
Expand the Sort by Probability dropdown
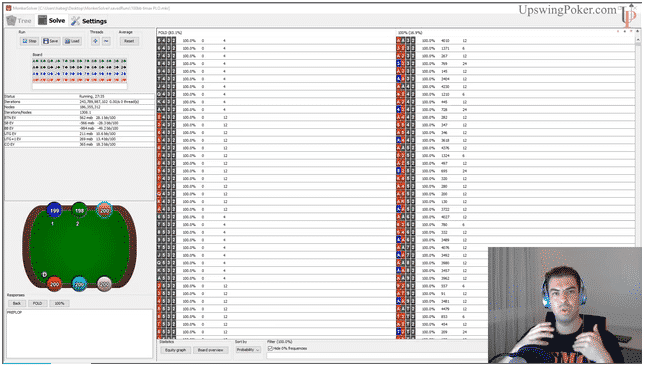point(248,350)
